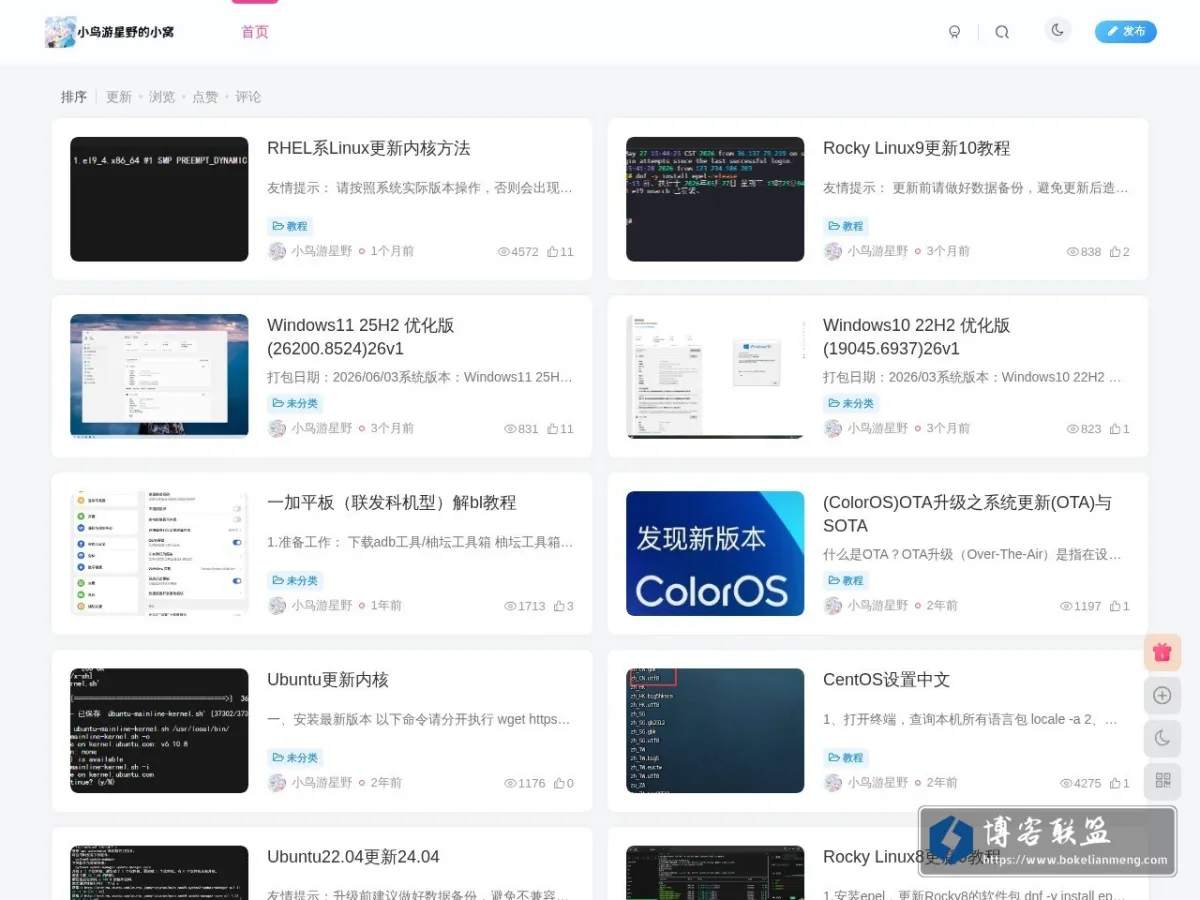Click 未分类 tag on 一加平板 post
The image size is (1200, 900).
pyautogui.click(x=295, y=580)
